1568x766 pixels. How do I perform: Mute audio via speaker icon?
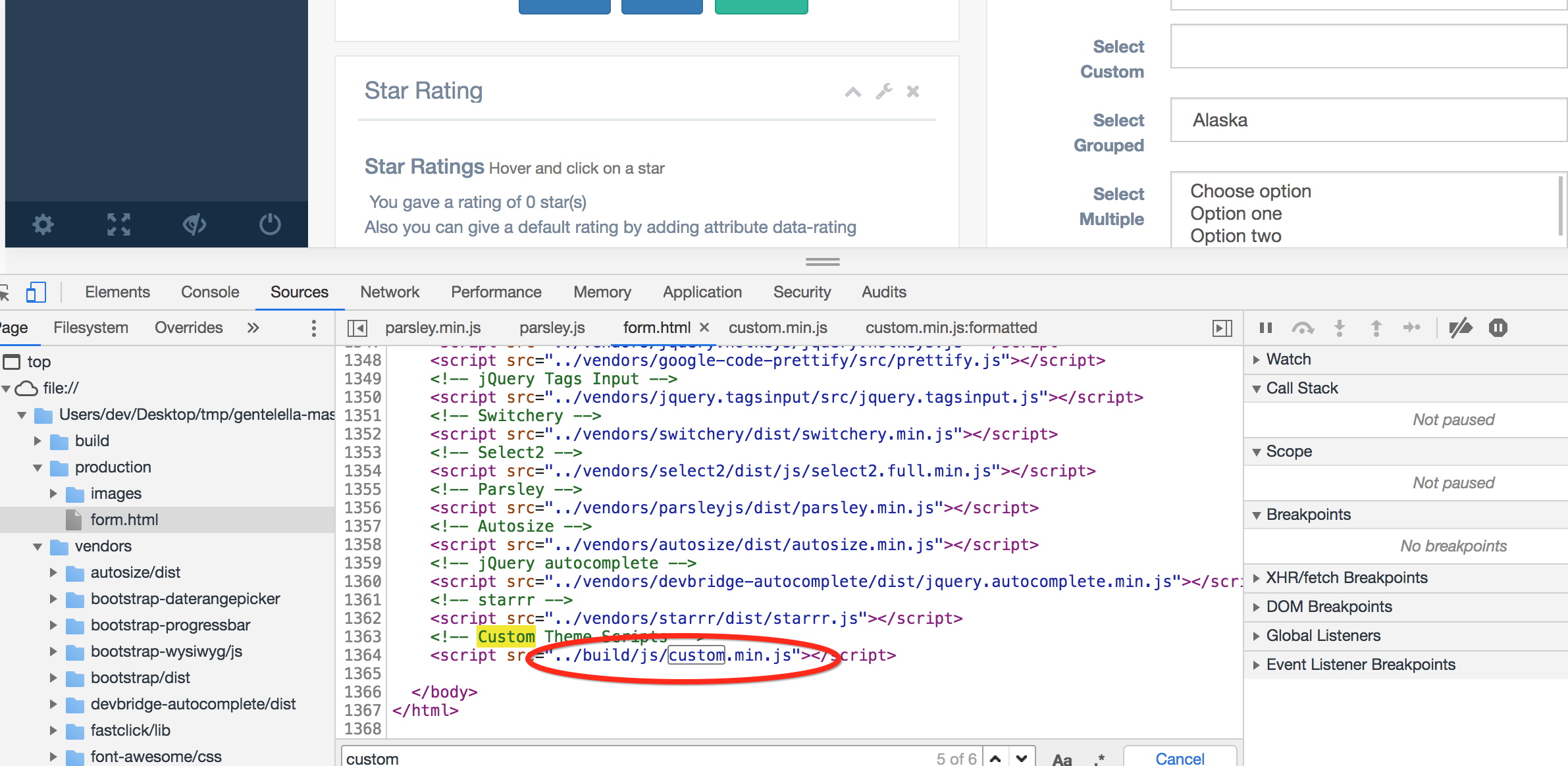coord(194,224)
